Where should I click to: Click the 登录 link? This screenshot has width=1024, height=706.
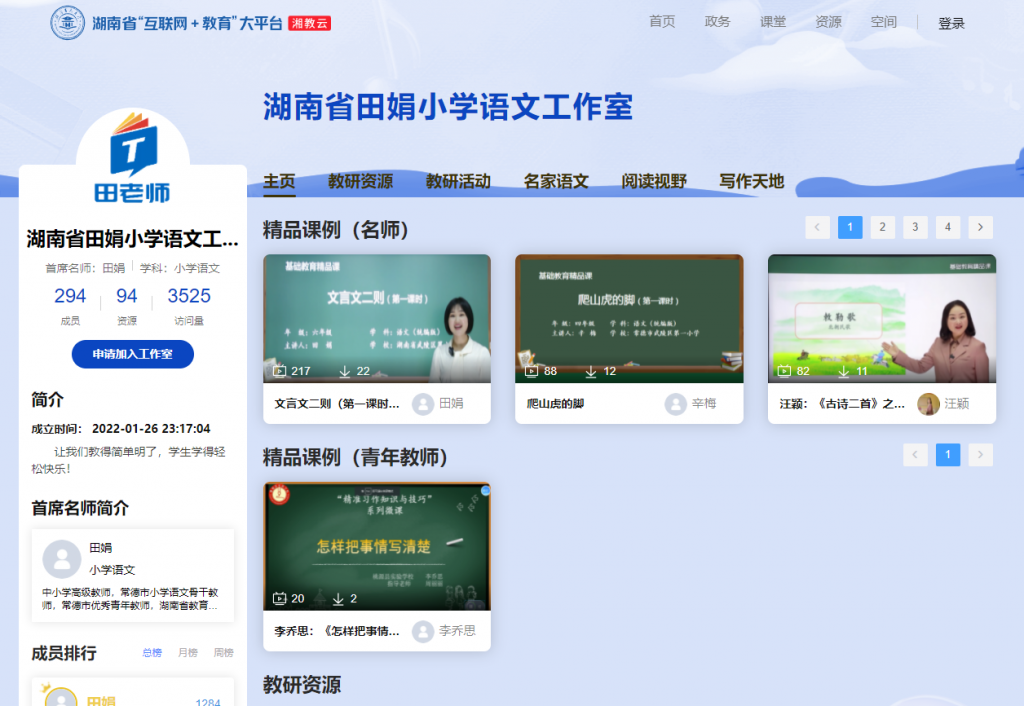tap(951, 23)
